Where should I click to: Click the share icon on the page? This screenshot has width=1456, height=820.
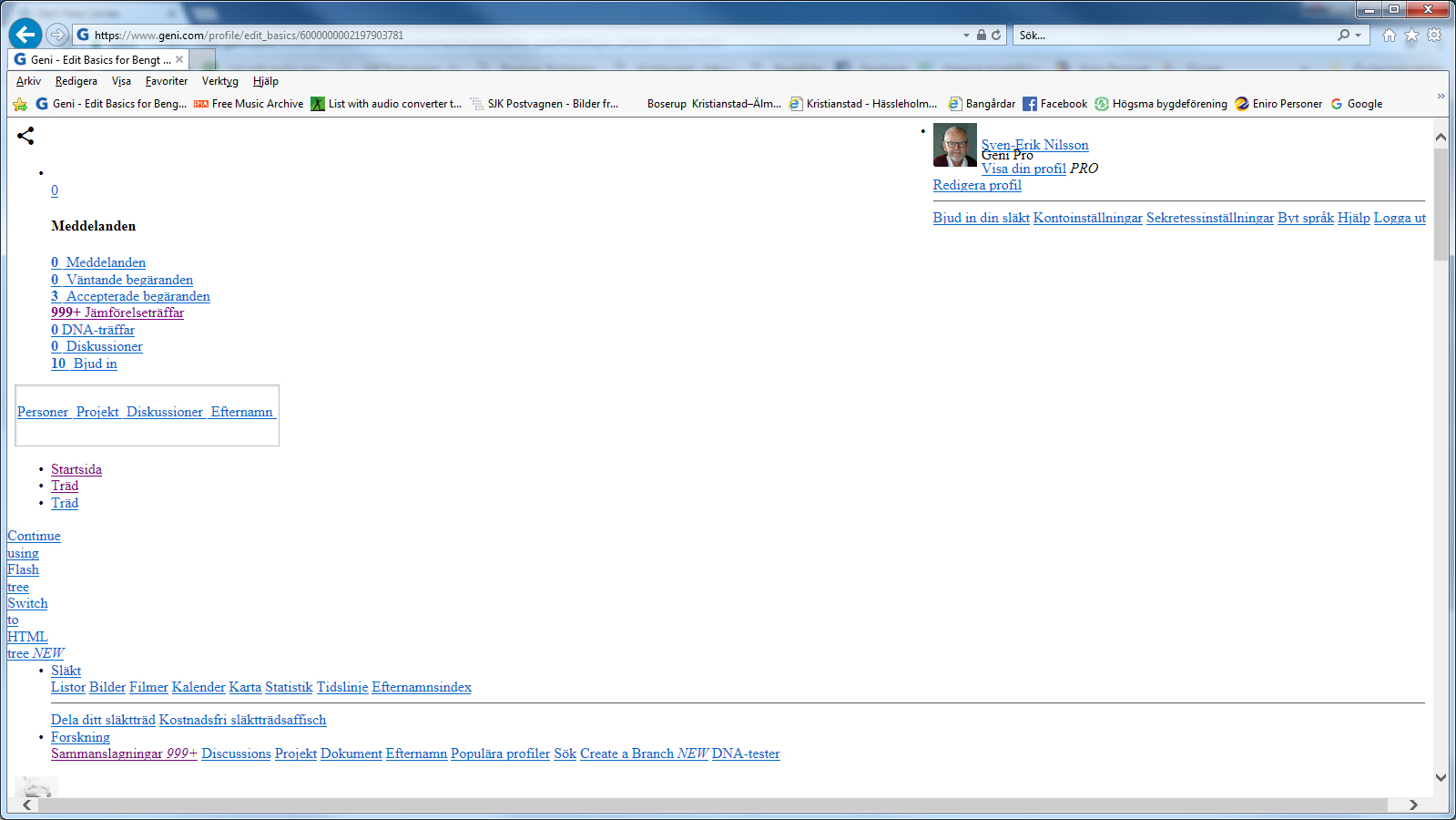pyautogui.click(x=25, y=136)
